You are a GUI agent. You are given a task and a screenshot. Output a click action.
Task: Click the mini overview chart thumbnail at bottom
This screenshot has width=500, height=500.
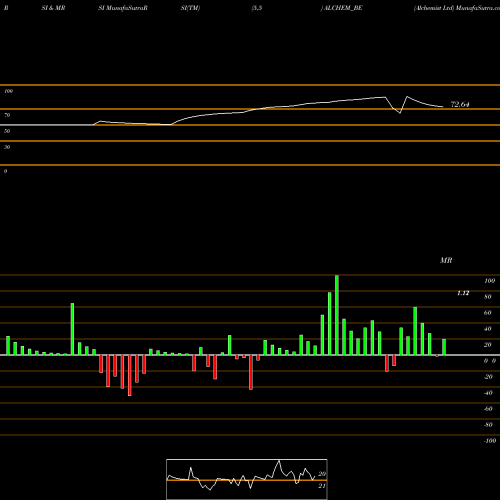(x=247, y=479)
